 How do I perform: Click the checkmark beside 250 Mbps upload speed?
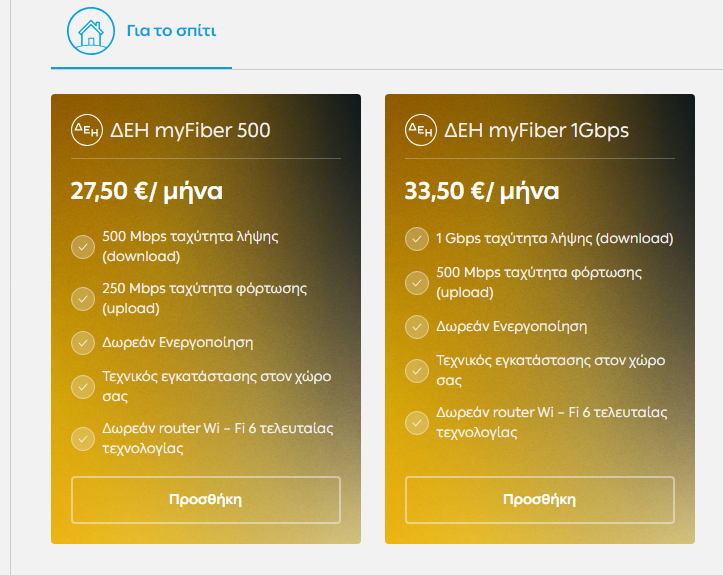coord(83,298)
